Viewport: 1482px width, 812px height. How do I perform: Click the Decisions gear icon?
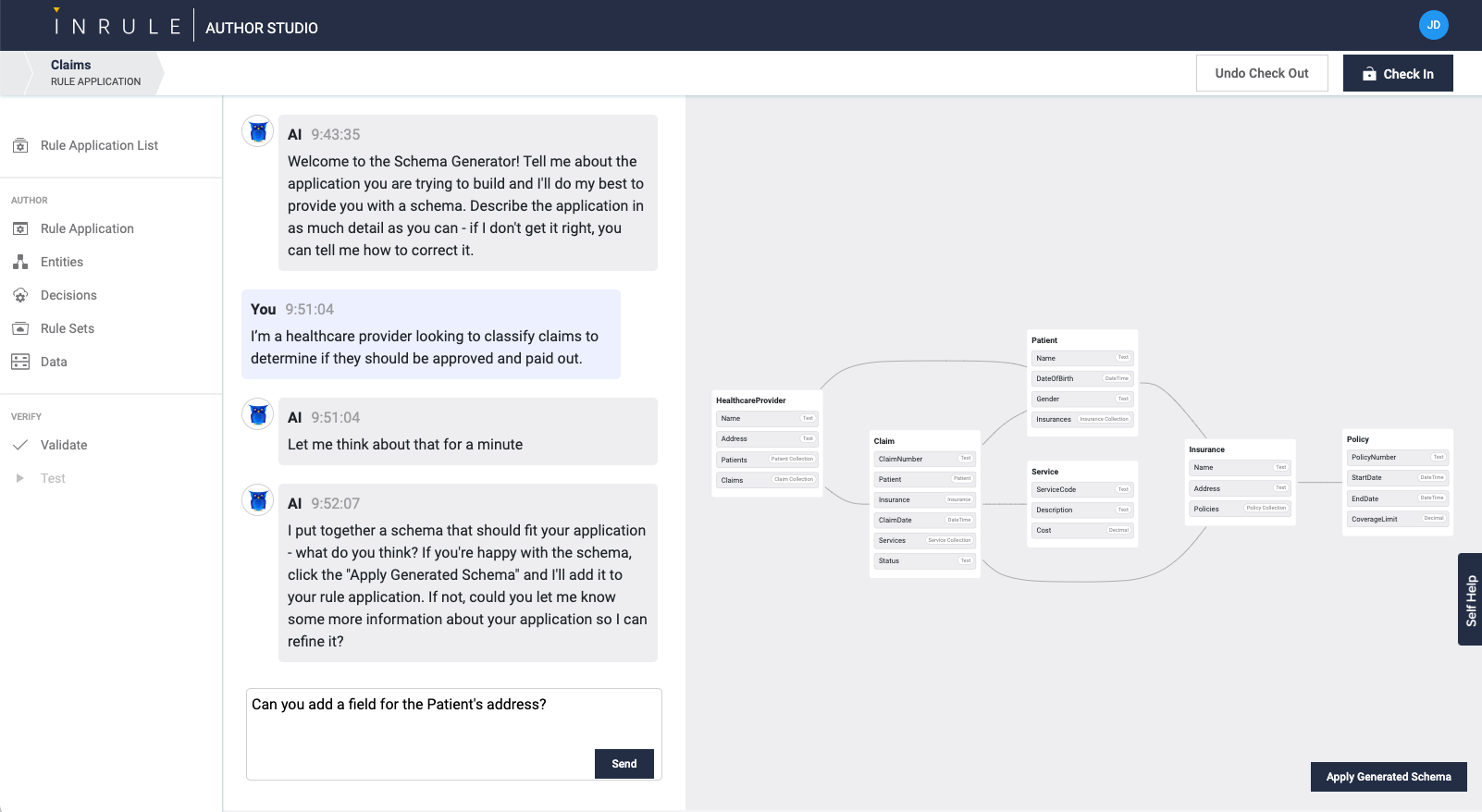20,295
